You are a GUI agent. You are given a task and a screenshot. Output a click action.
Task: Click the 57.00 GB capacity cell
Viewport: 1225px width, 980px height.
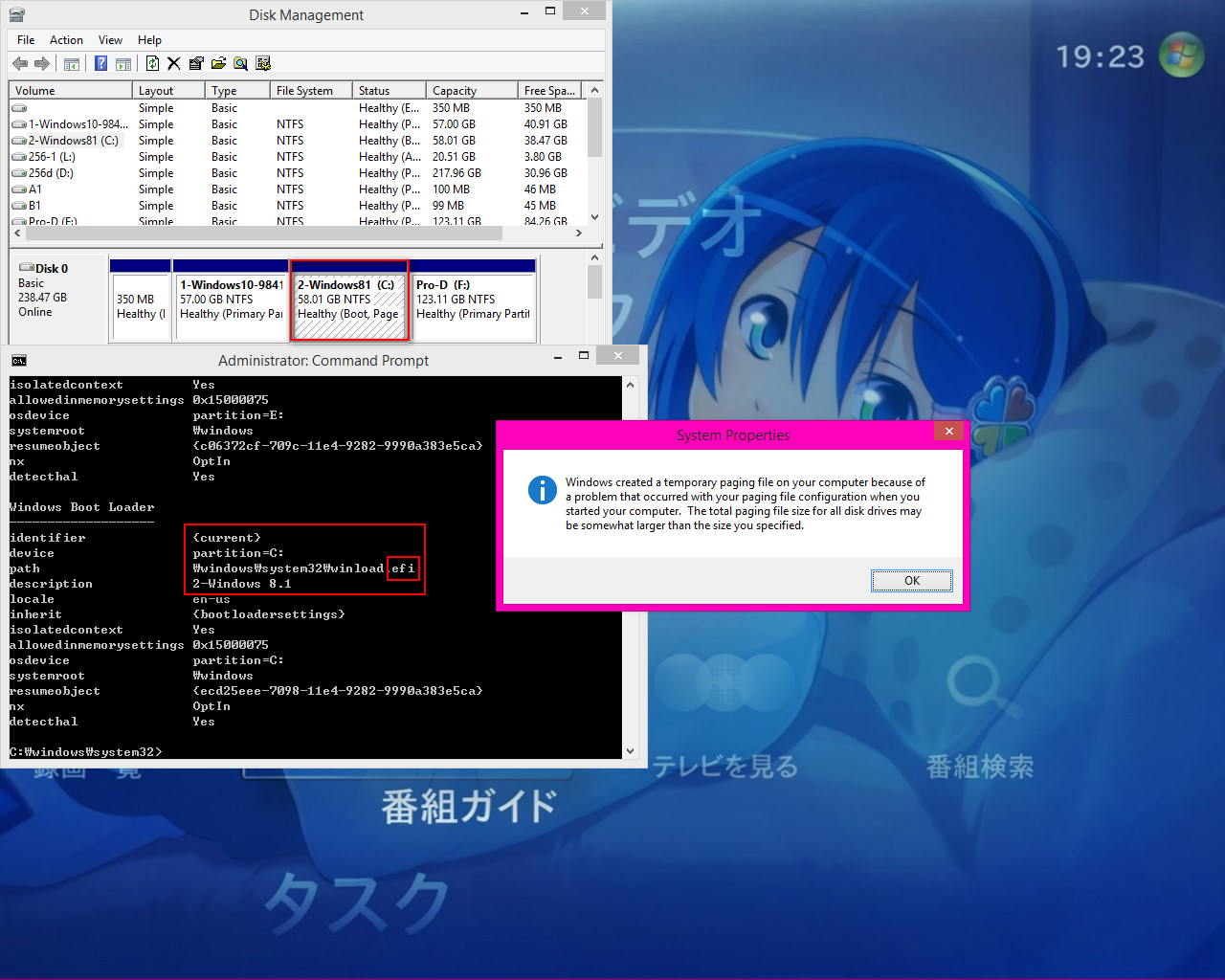454,124
